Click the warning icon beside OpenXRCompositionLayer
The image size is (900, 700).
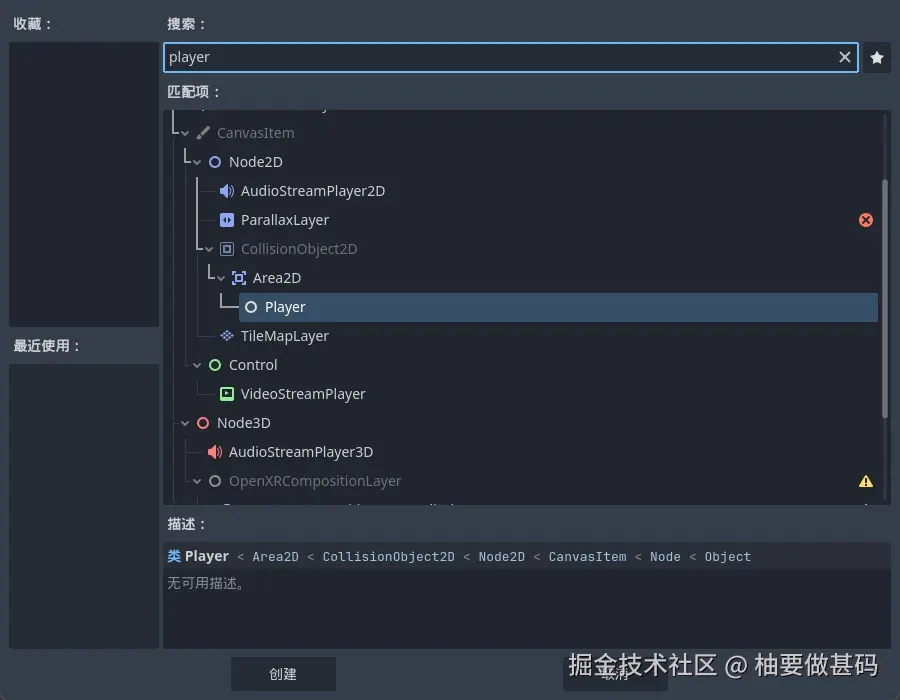point(865,480)
